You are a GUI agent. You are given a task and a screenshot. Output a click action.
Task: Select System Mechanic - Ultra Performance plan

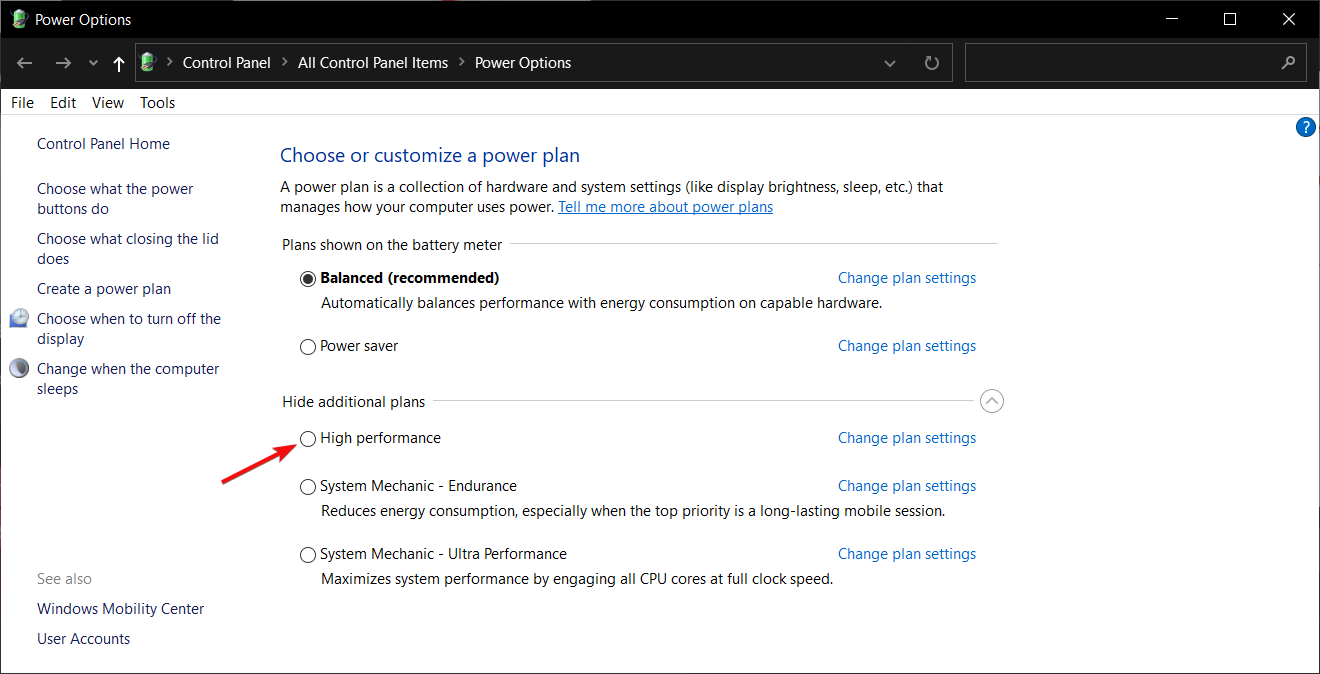pyautogui.click(x=308, y=554)
